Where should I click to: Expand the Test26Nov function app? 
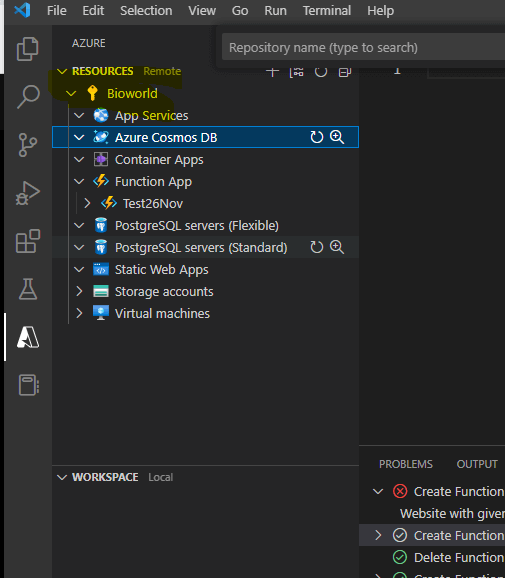(87, 203)
